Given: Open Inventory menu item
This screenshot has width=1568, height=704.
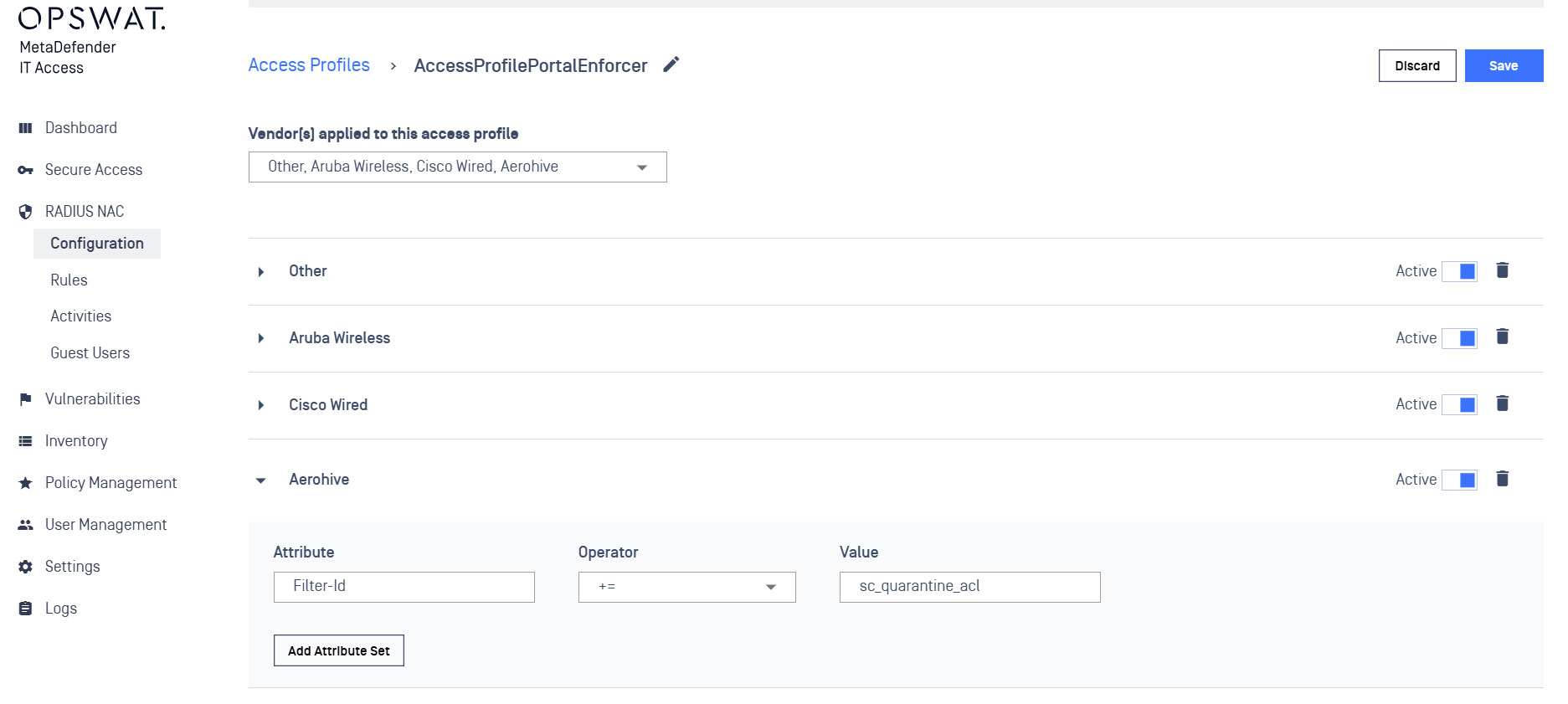Looking at the screenshot, I should tap(76, 441).
